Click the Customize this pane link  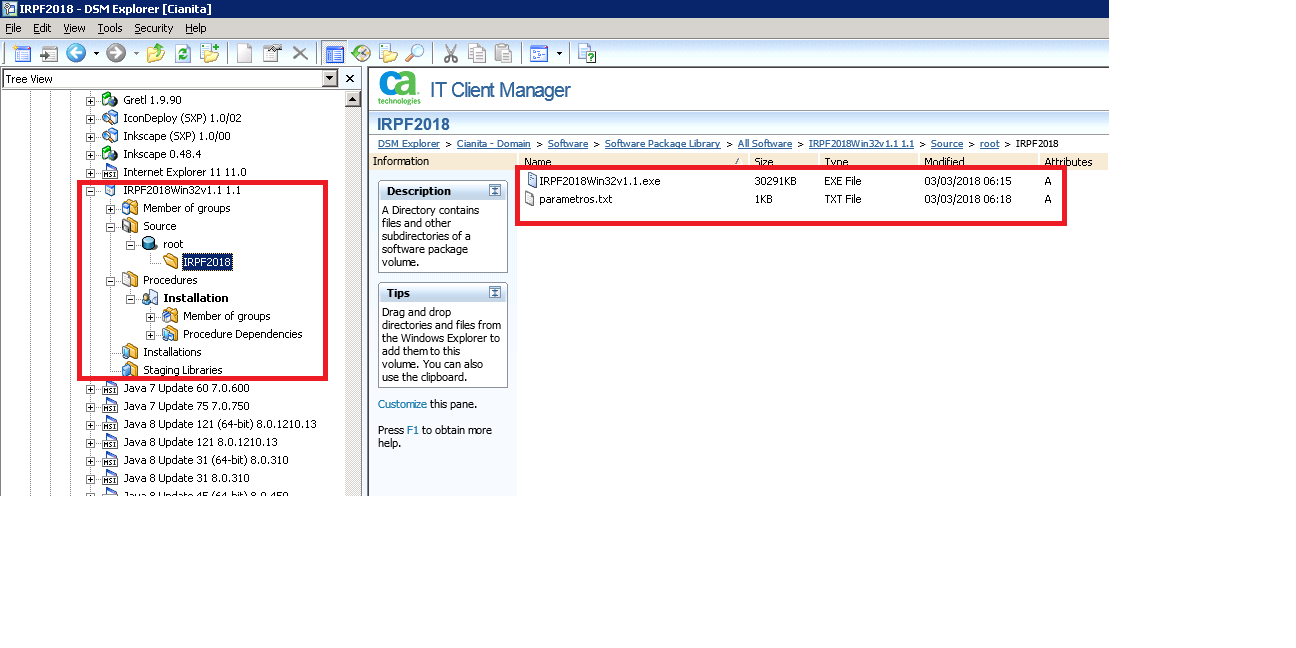[x=402, y=404]
